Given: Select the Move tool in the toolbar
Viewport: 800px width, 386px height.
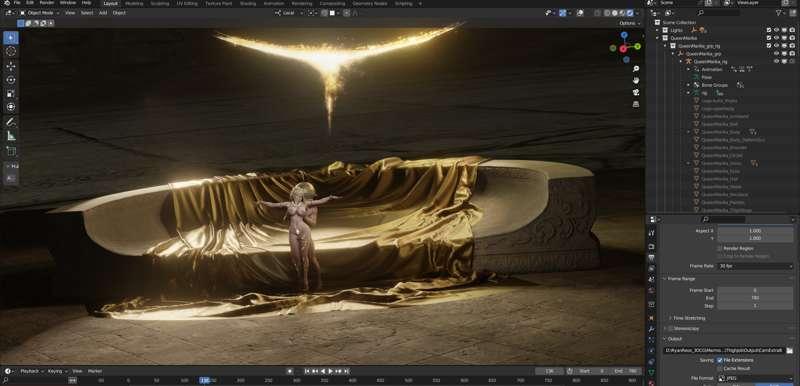Looking at the screenshot, I should point(11,66).
